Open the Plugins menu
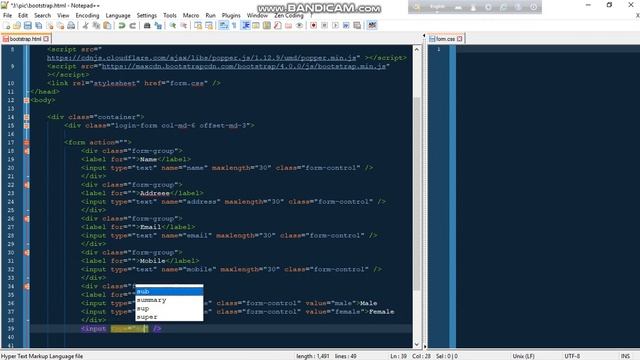 [231, 15]
